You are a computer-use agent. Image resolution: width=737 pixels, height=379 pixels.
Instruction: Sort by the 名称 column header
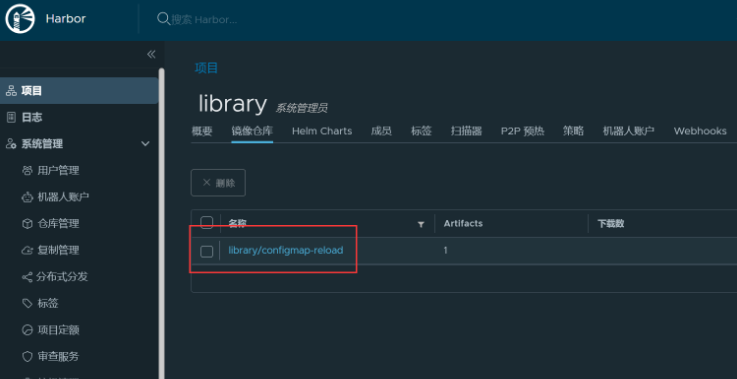(238, 224)
